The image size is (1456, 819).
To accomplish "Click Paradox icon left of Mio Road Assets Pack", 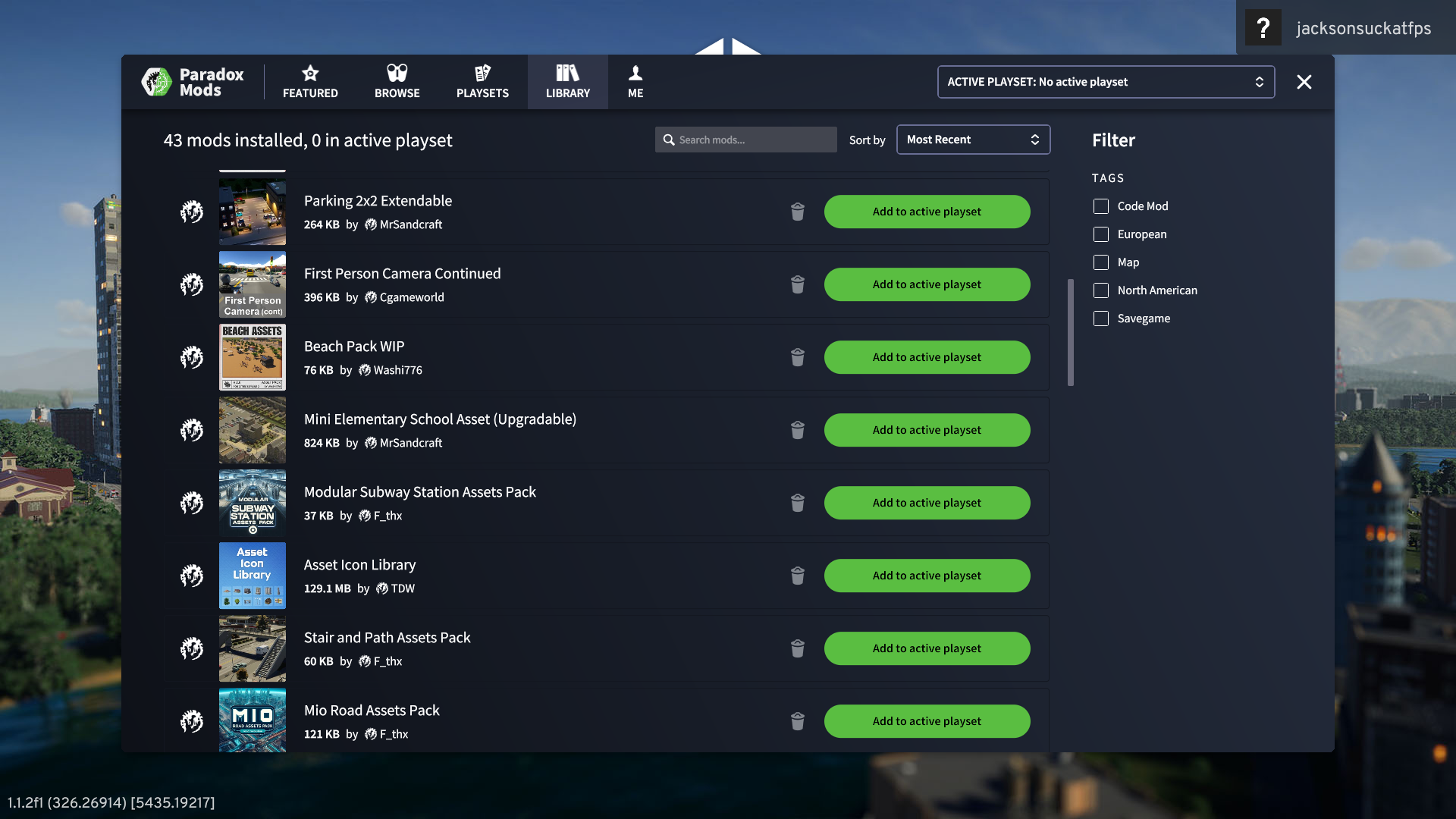I will point(192,721).
